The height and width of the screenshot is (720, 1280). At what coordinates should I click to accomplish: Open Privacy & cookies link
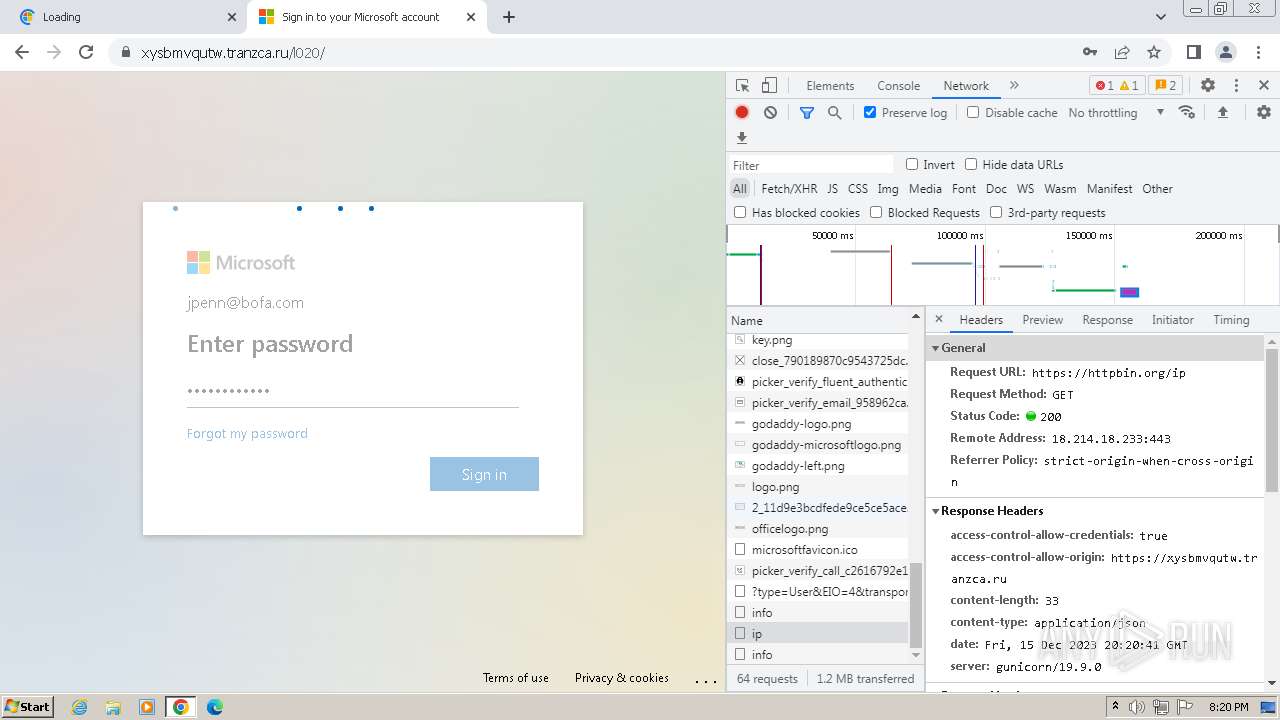(621, 678)
